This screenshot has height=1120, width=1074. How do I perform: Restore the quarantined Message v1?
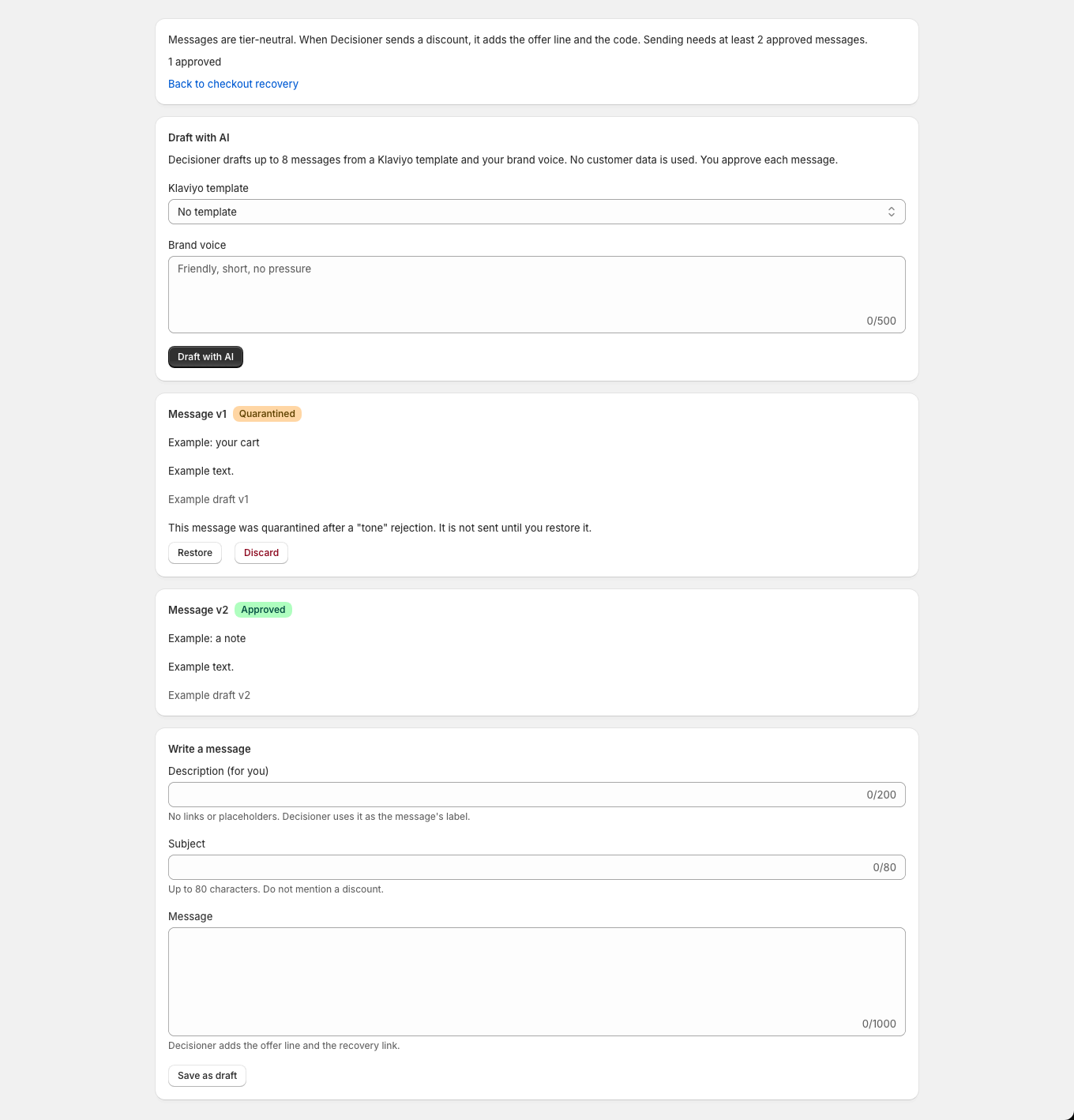click(x=195, y=553)
